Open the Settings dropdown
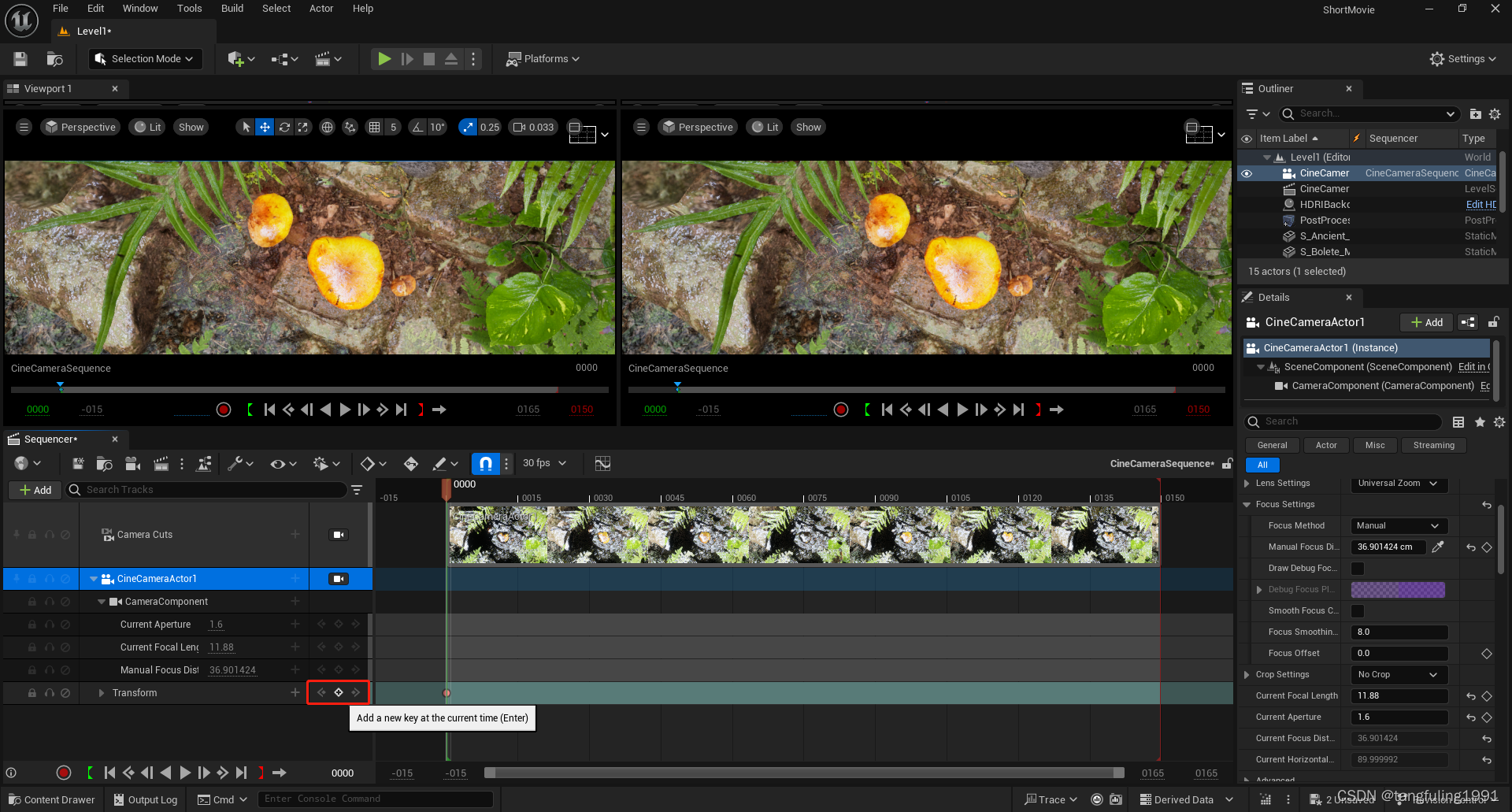 pyautogui.click(x=1462, y=59)
